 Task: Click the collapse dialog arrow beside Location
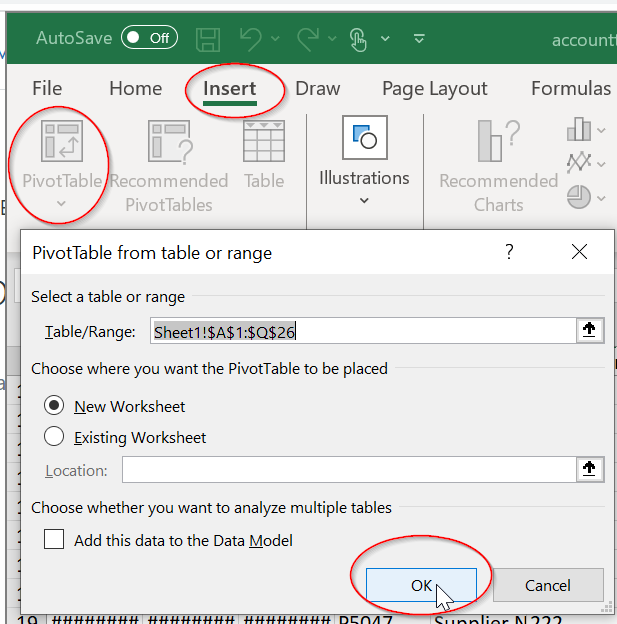(590, 469)
